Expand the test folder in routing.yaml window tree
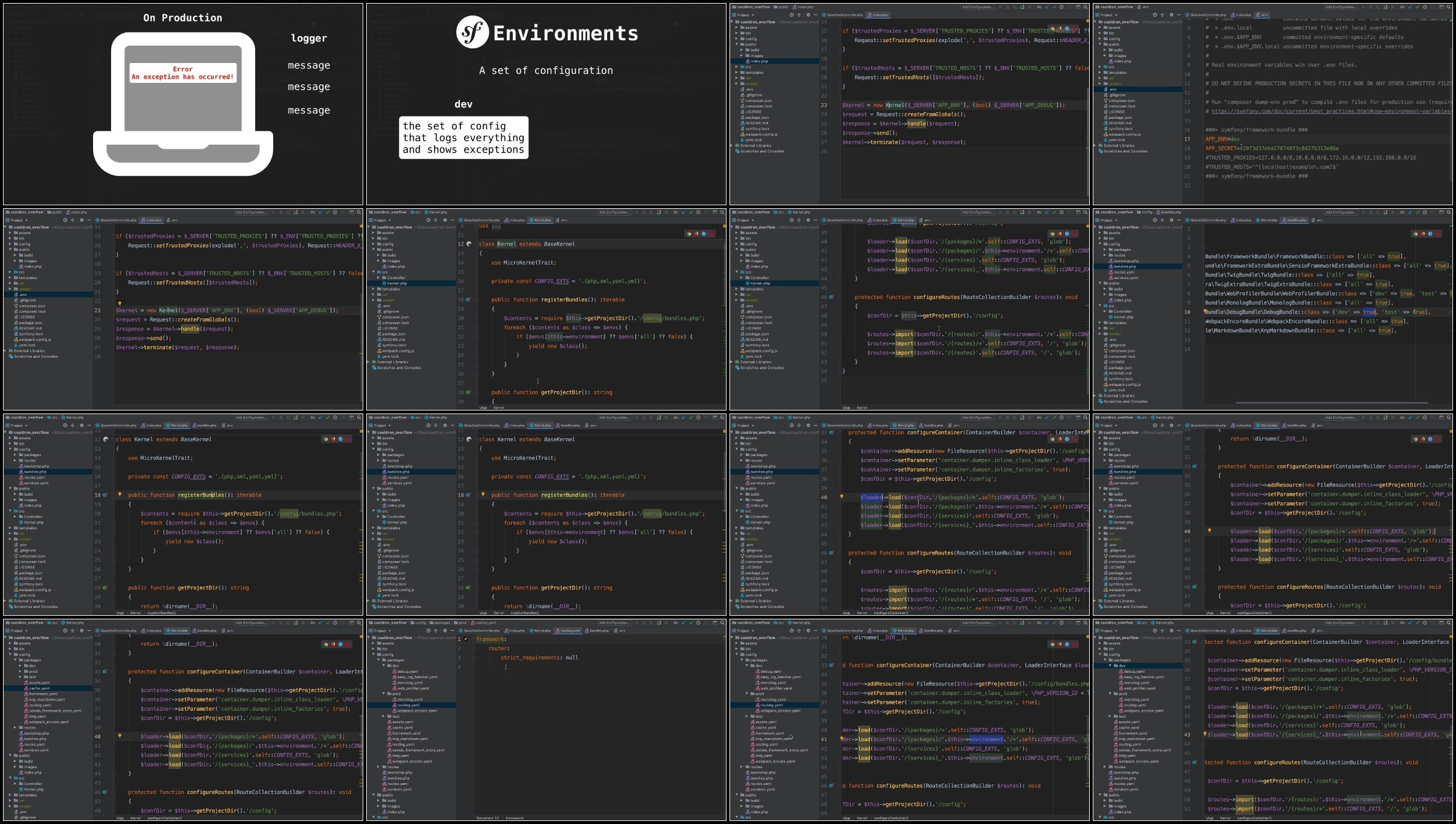 [384, 716]
